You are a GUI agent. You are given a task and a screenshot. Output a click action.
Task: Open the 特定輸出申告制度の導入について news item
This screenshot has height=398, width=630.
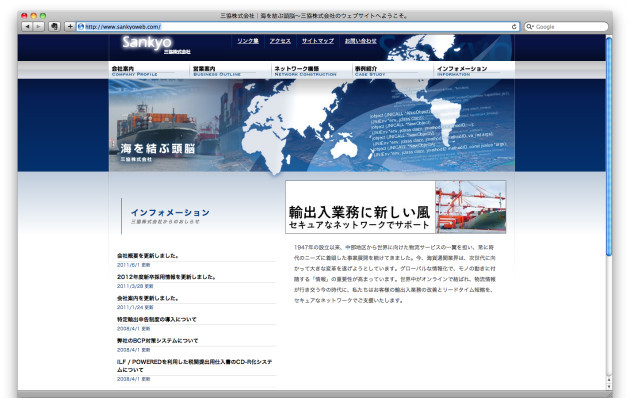(157, 319)
